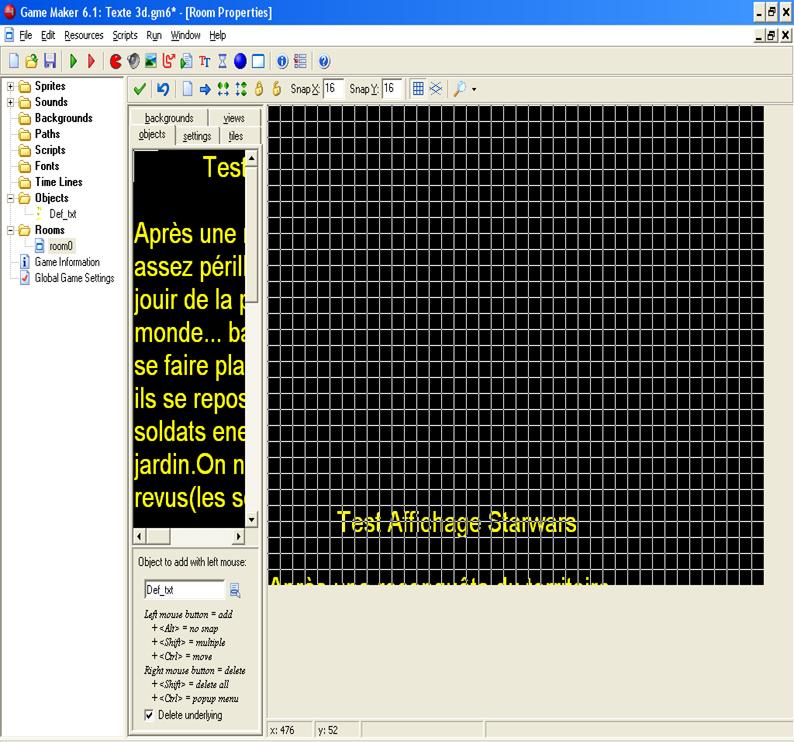The width and height of the screenshot is (794, 742).
Task: Add a script resource
Action: click(186, 61)
